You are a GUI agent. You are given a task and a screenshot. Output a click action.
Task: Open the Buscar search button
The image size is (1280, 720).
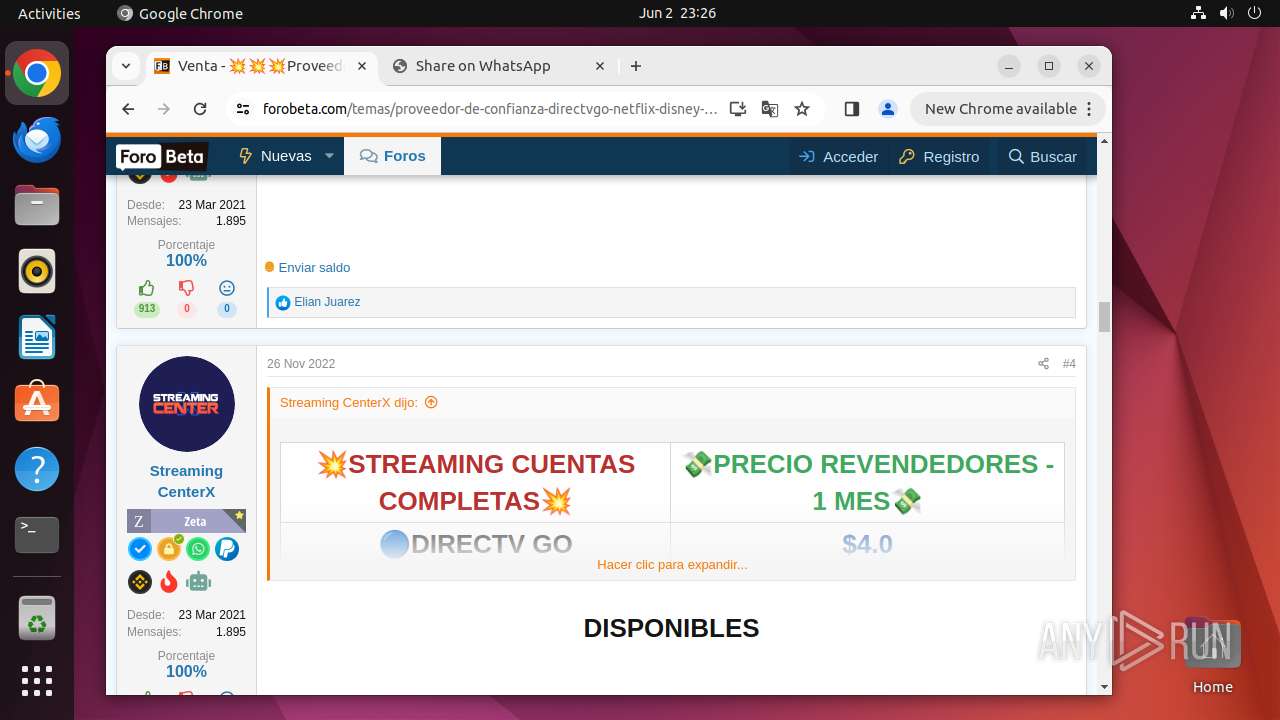click(1043, 156)
